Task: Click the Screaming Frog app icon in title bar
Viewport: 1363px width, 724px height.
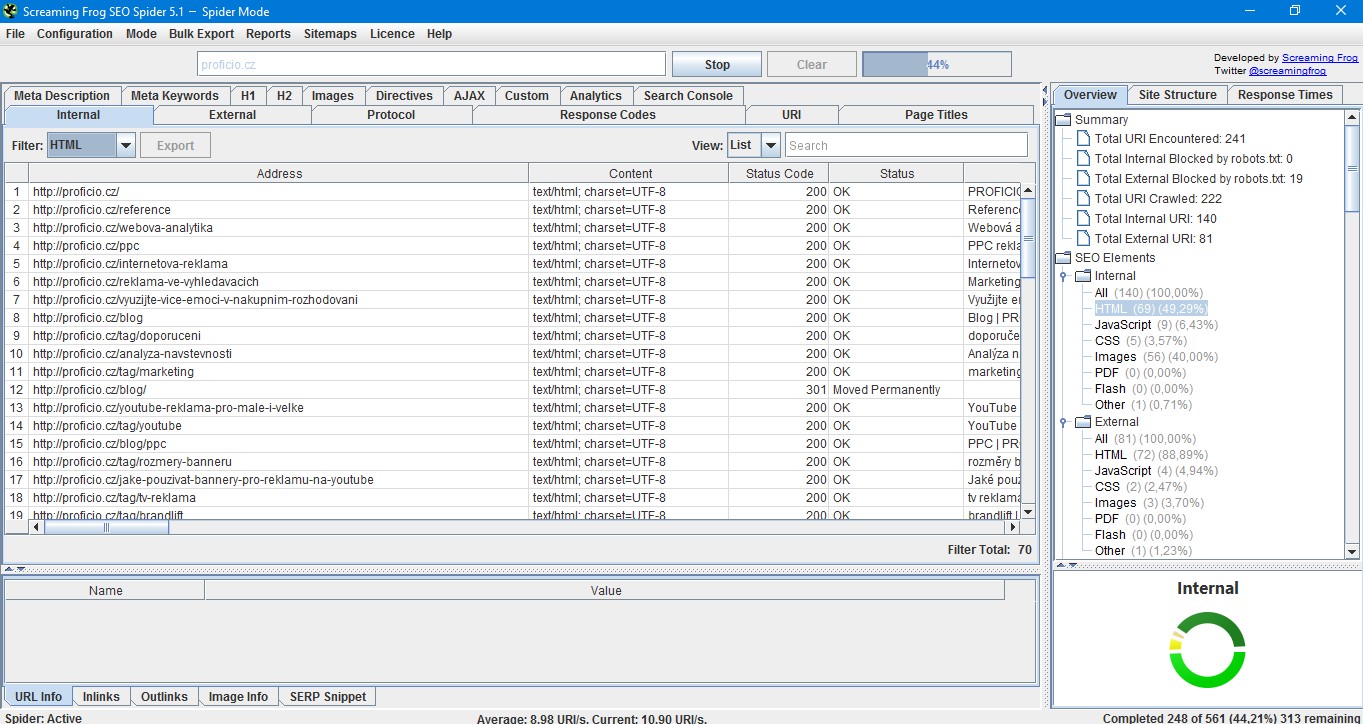Action: click(11, 11)
